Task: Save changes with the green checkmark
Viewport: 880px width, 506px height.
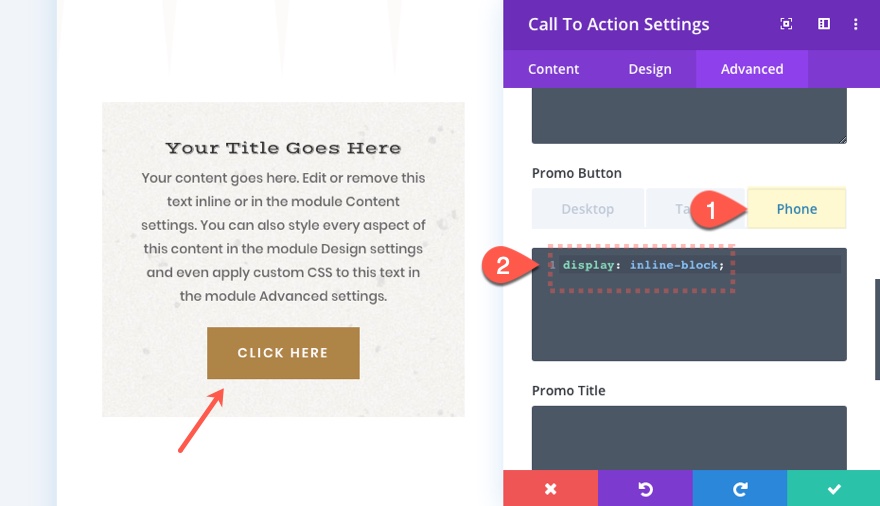Action: click(834, 488)
